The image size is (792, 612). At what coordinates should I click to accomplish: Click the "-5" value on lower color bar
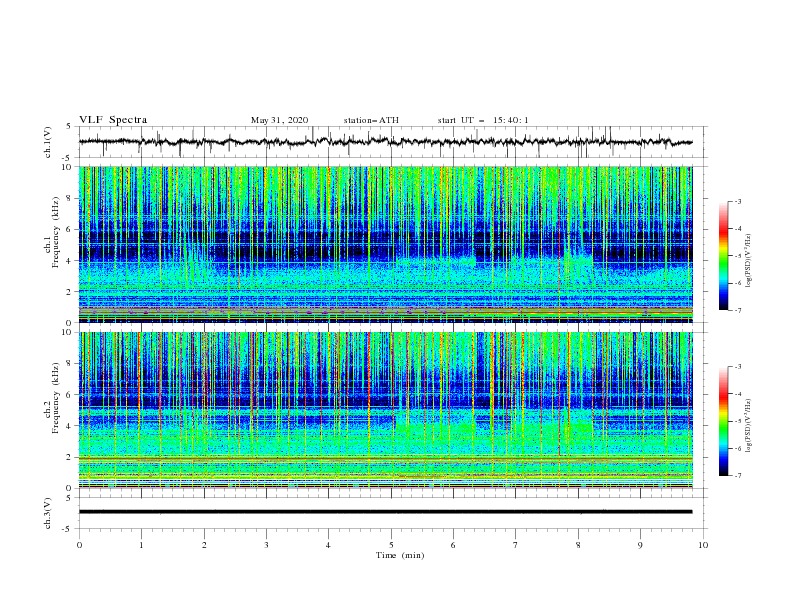click(737, 421)
